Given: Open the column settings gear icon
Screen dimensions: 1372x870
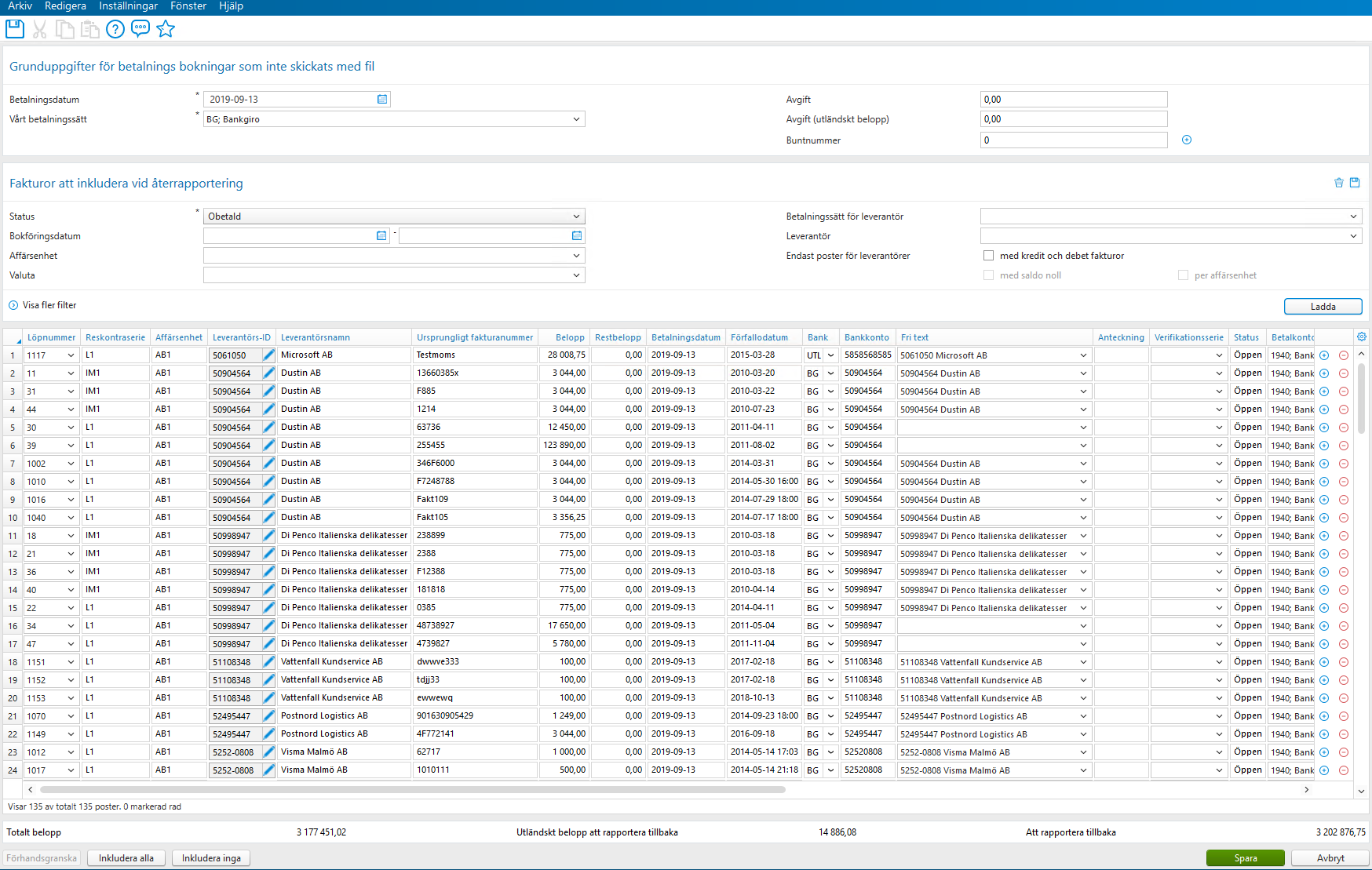Looking at the screenshot, I should click(1361, 336).
